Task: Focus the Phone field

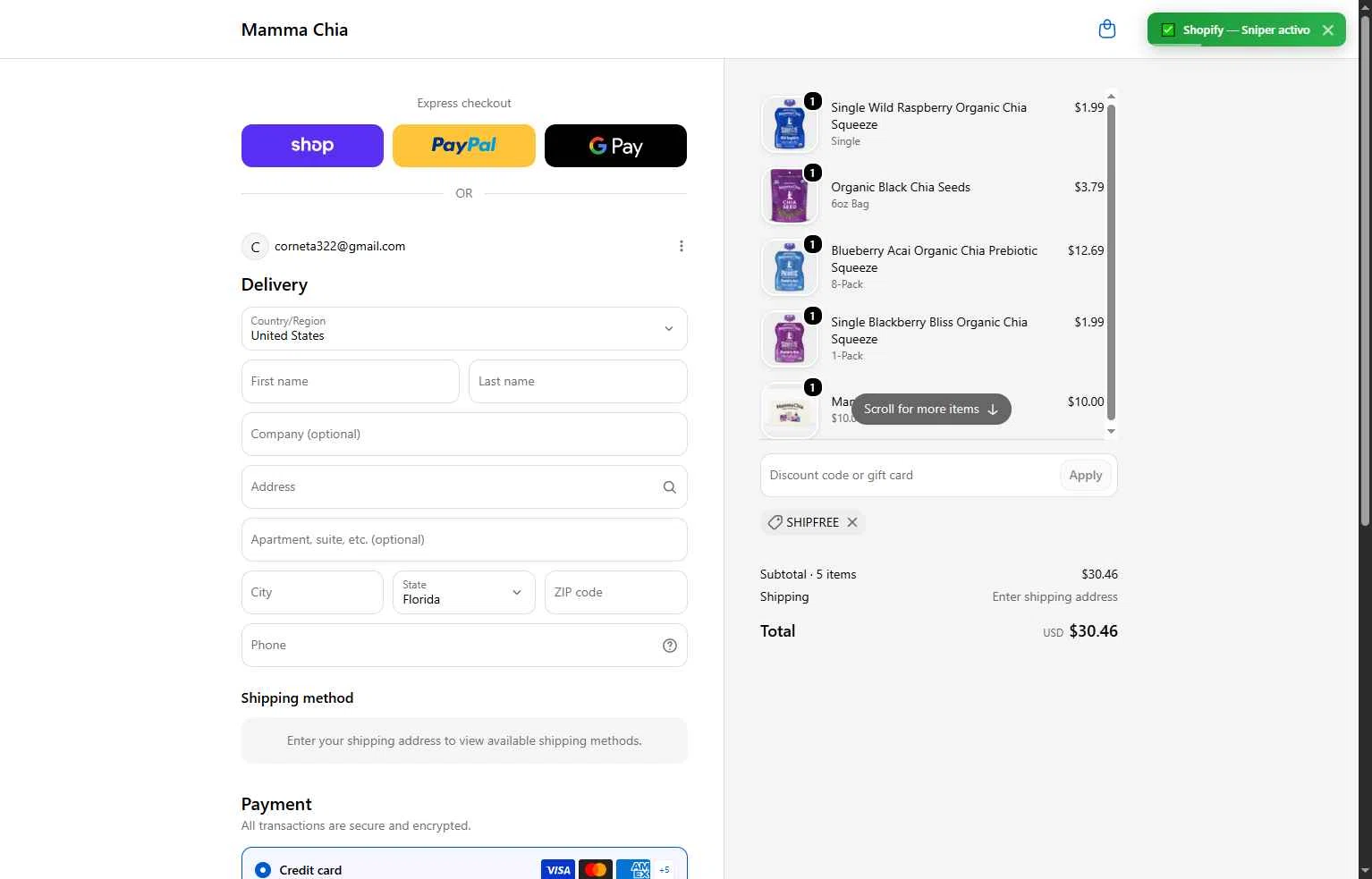Action: click(x=464, y=646)
